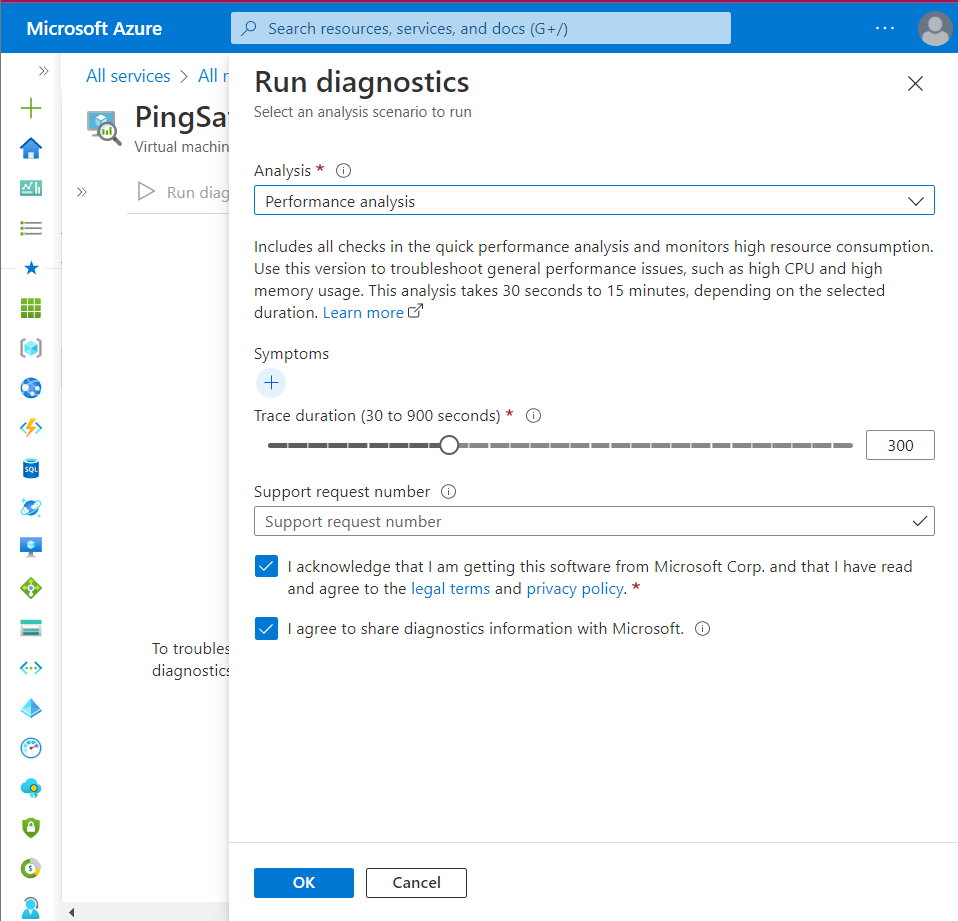Click the SQL databases sidebar icon
Screen dimensions: 958x921
[x=31, y=468]
